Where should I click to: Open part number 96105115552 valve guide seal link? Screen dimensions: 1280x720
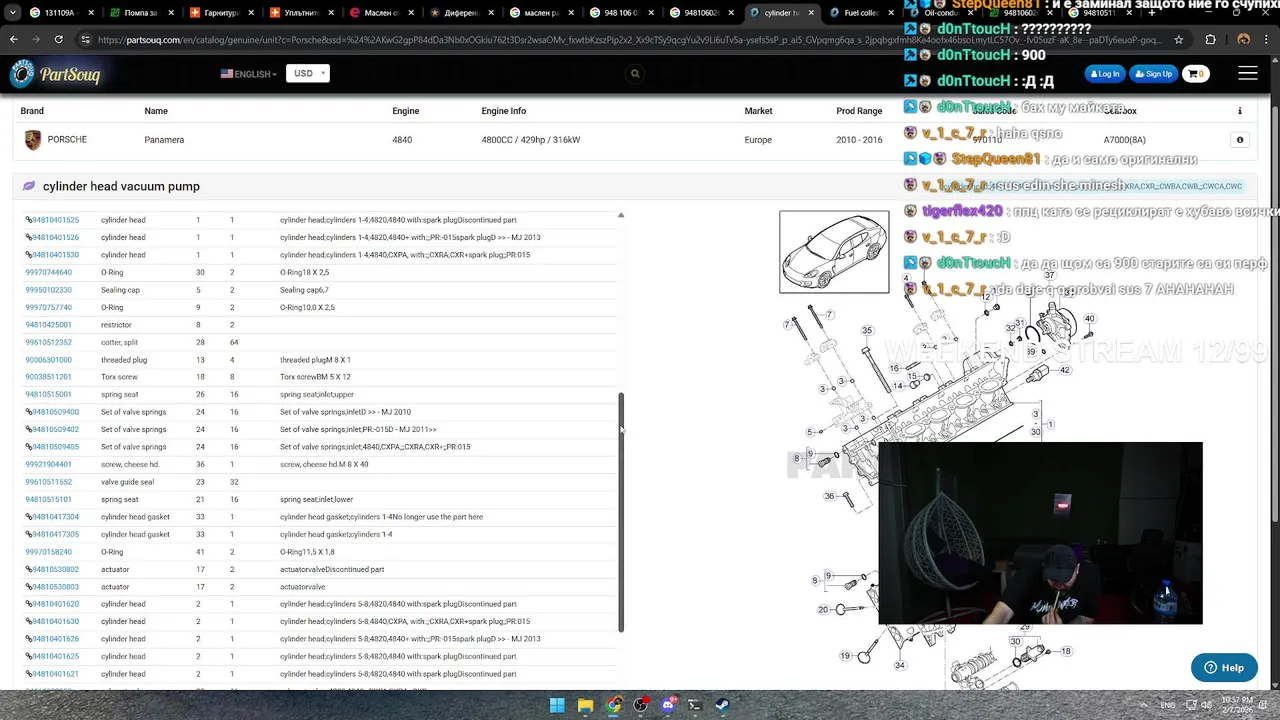pyautogui.click(x=48, y=482)
